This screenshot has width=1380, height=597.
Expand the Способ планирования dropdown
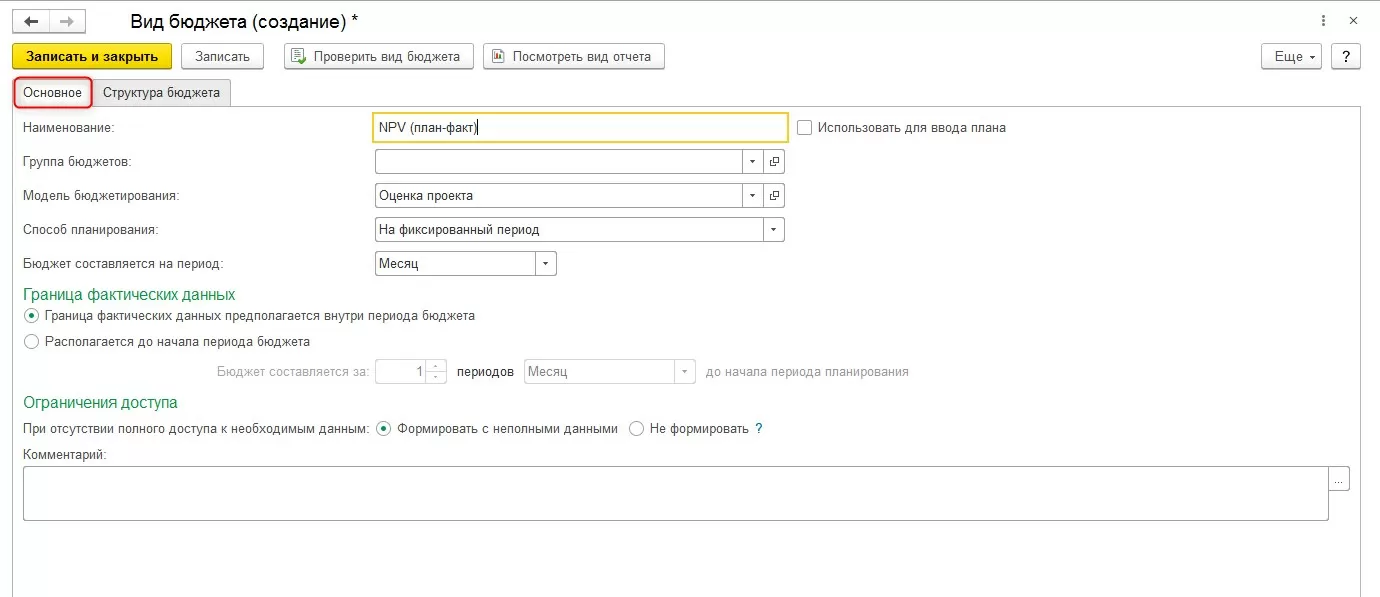[x=773, y=230]
